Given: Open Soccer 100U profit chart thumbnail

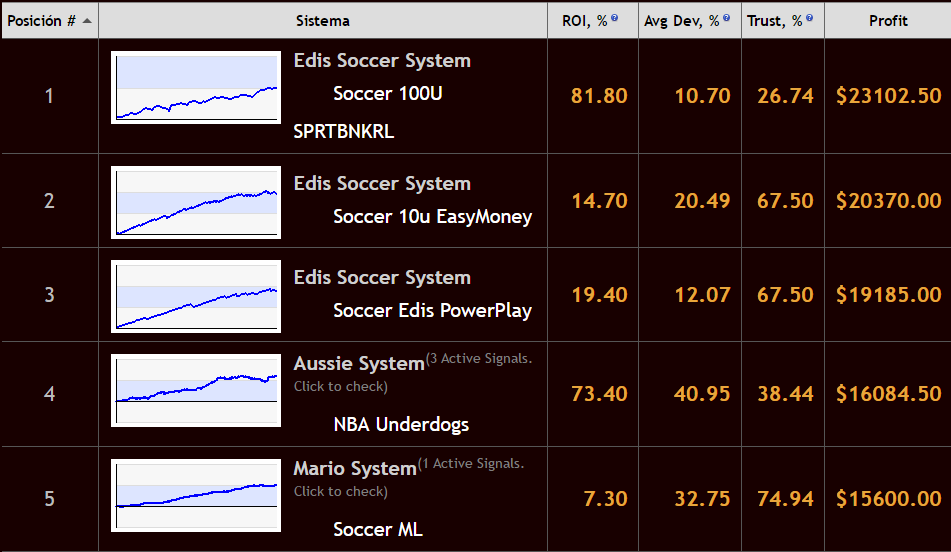Looking at the screenshot, I should 196,87.
